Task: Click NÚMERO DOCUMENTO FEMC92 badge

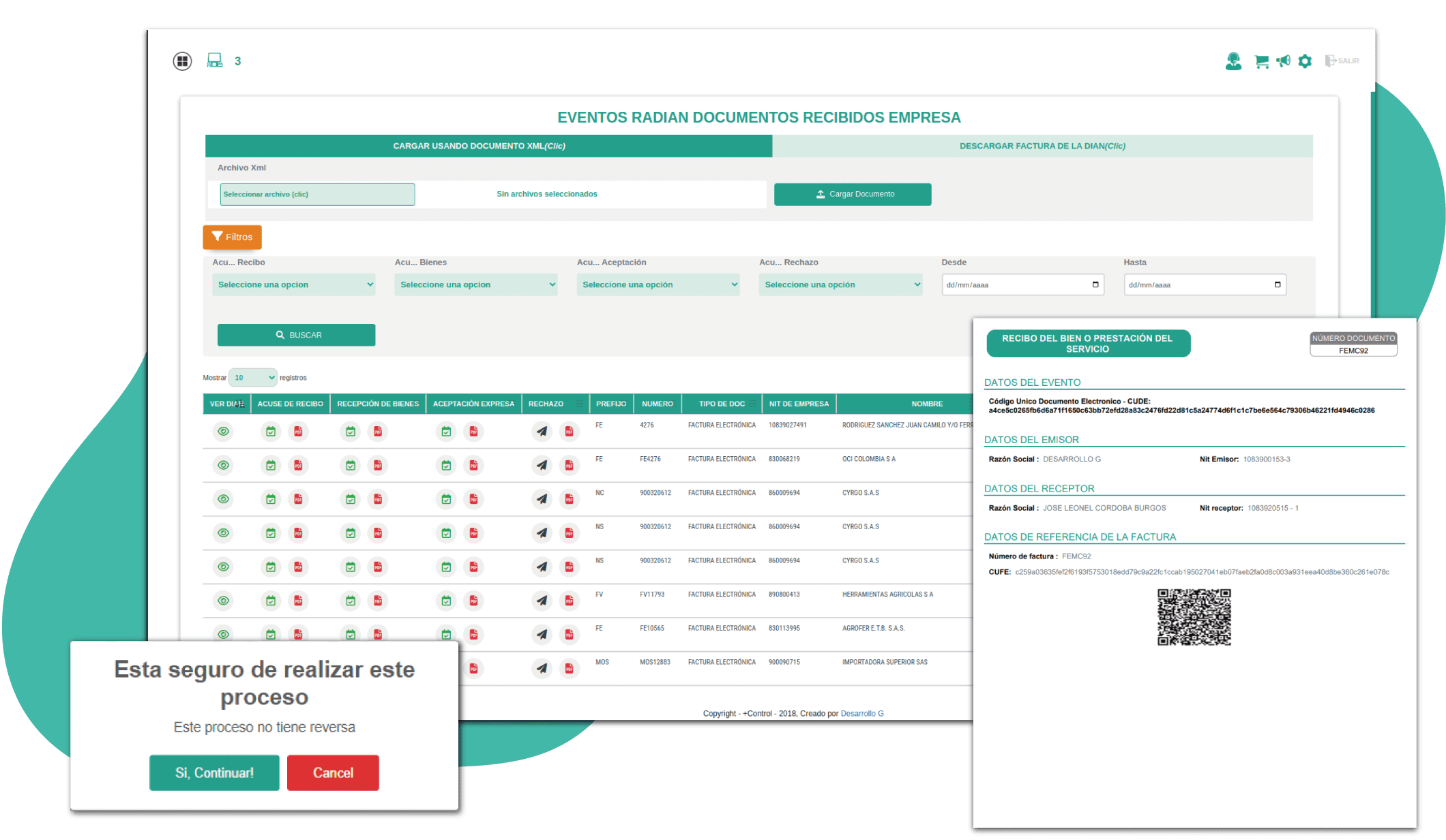Action: [x=1353, y=344]
